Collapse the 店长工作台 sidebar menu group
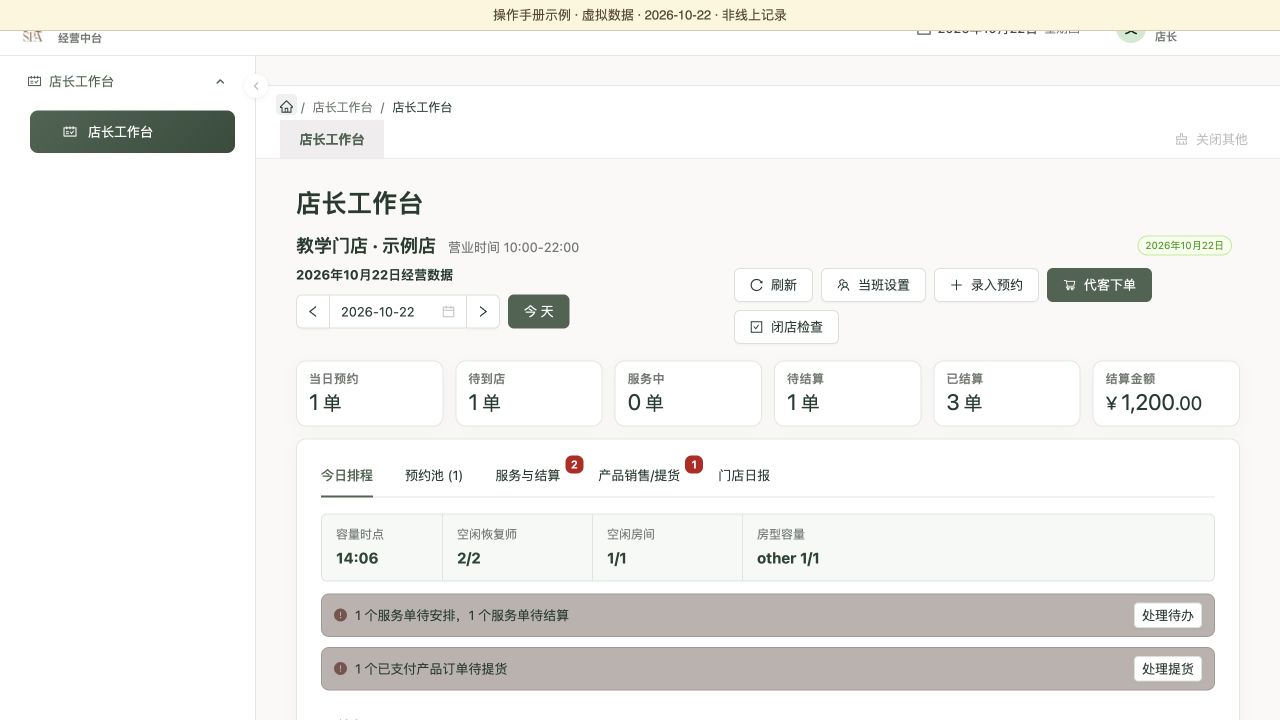Viewport: 1280px width, 720px height. (x=220, y=82)
